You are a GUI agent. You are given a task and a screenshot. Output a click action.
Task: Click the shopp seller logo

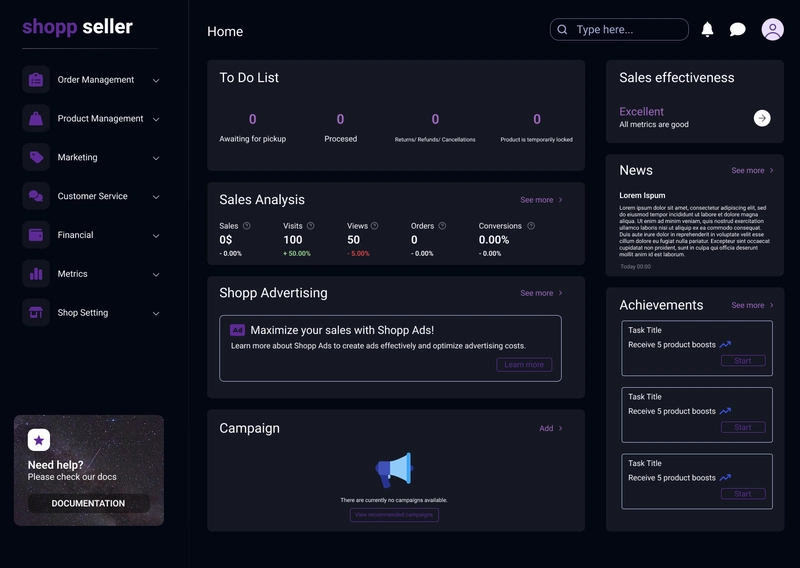click(78, 27)
